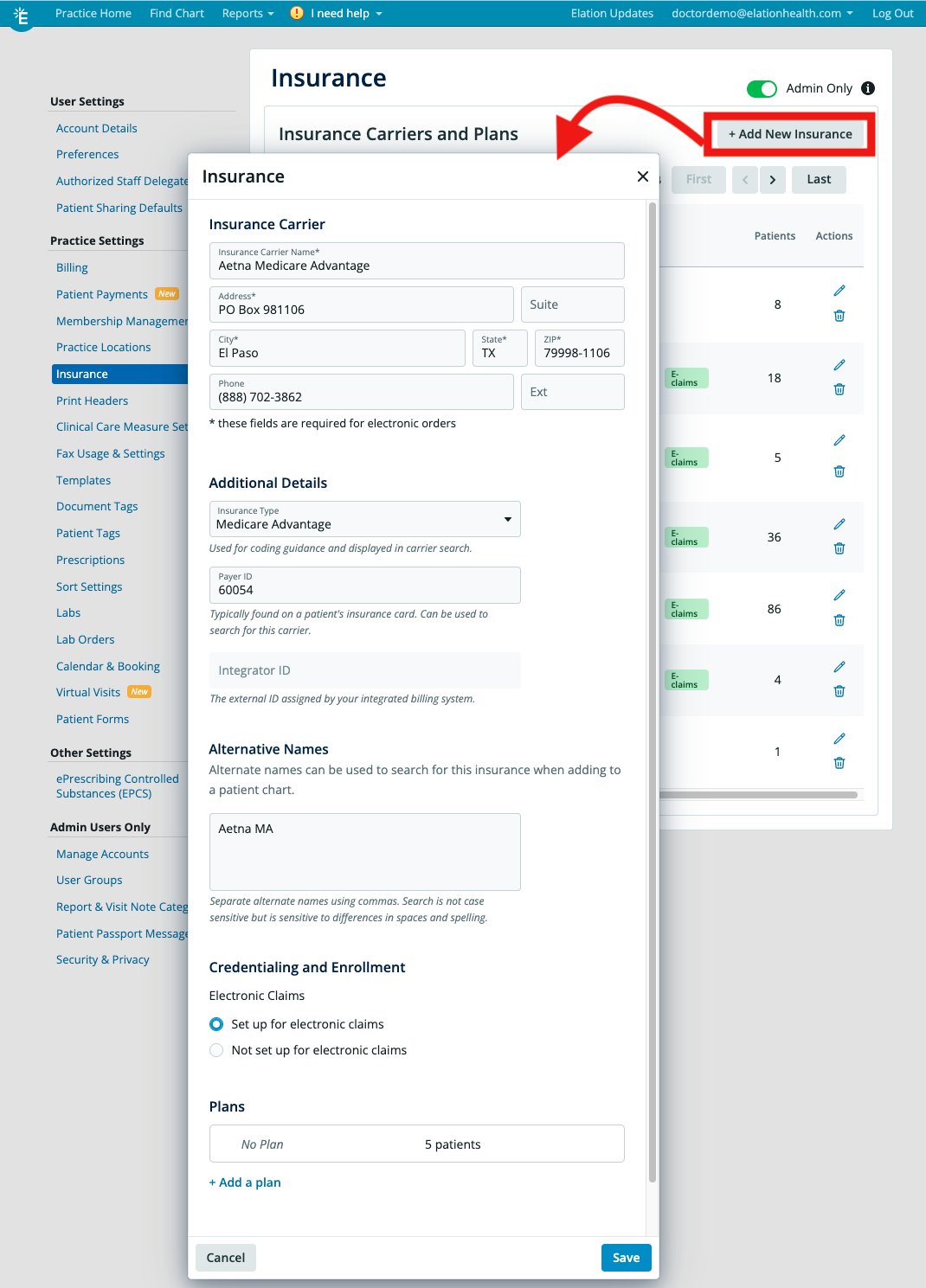Click the Add New Insurance button
Screen dimensions: 926x1288
[x=788, y=134]
